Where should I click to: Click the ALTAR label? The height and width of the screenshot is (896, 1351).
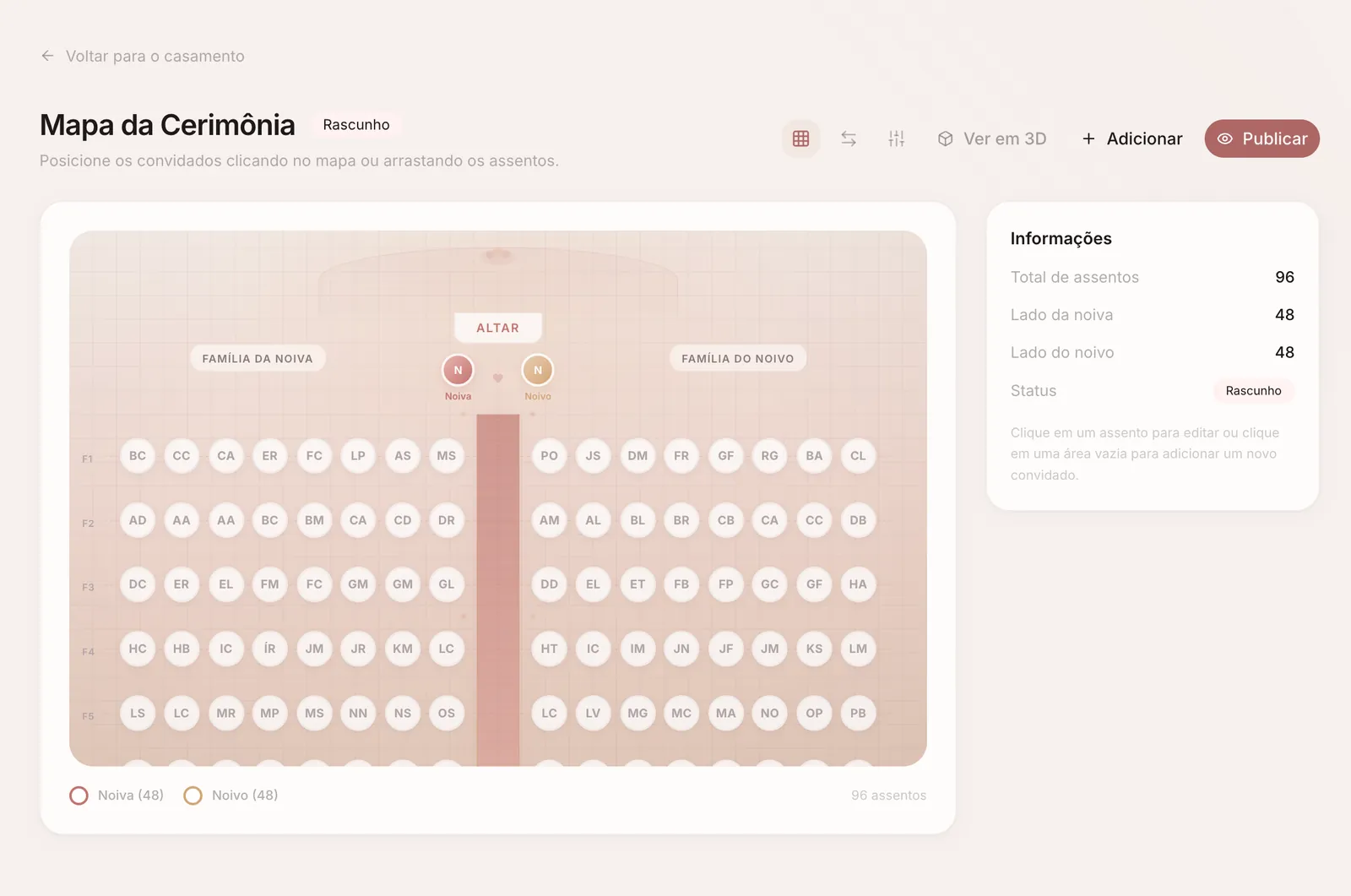click(498, 328)
